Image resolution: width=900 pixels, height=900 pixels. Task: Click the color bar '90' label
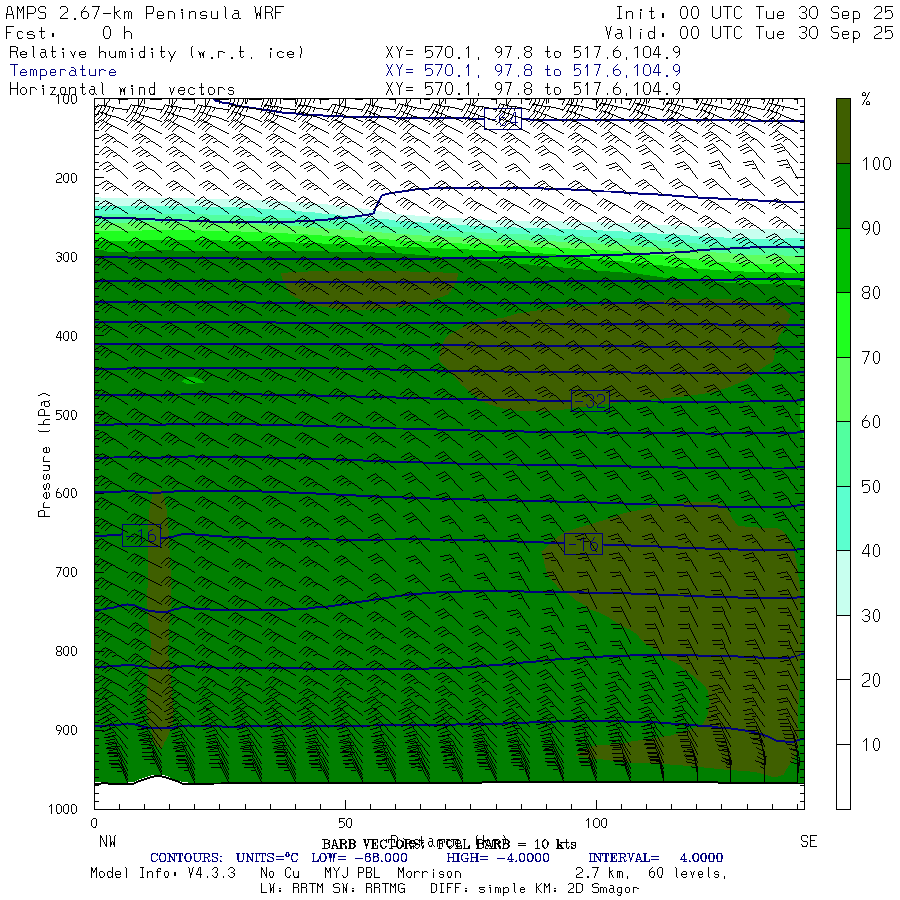click(871, 228)
